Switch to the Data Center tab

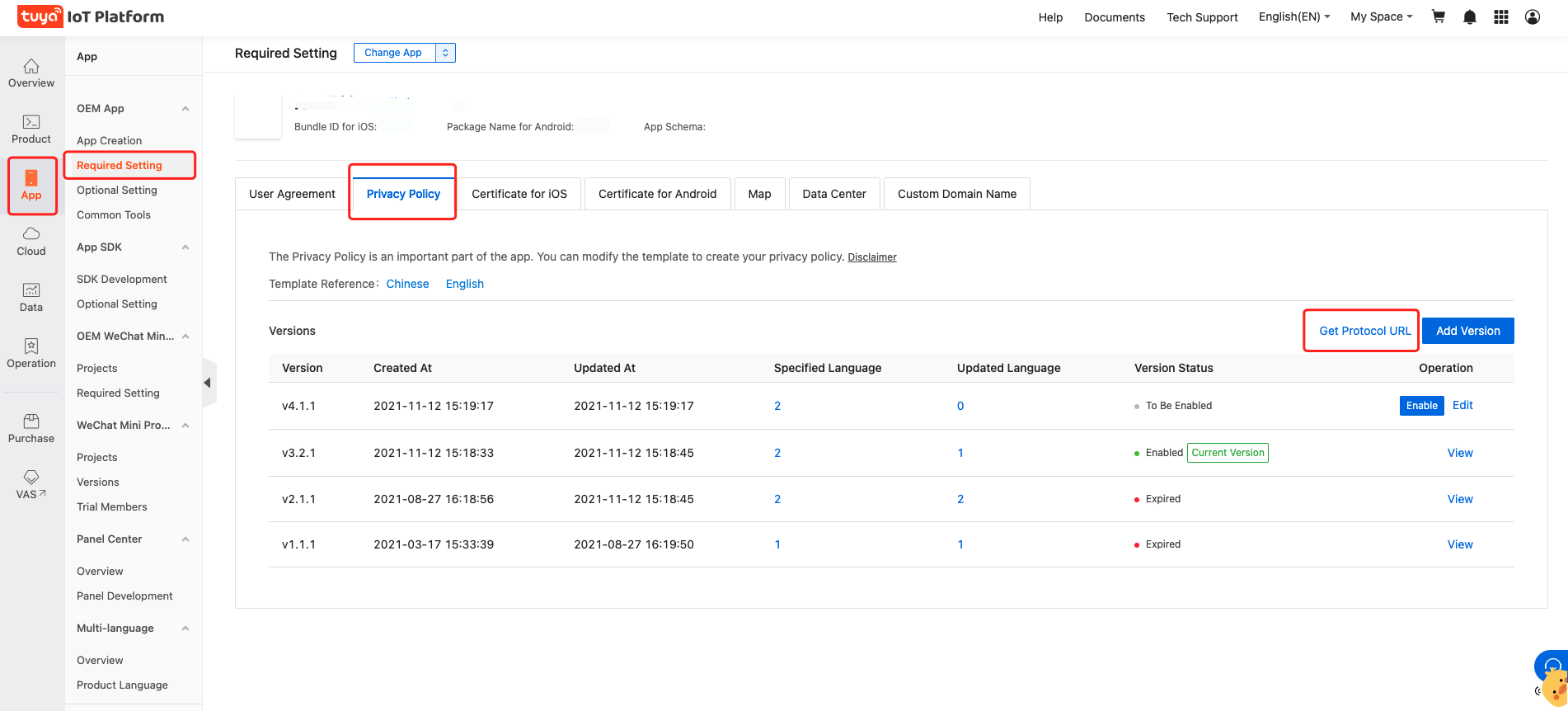[833, 194]
